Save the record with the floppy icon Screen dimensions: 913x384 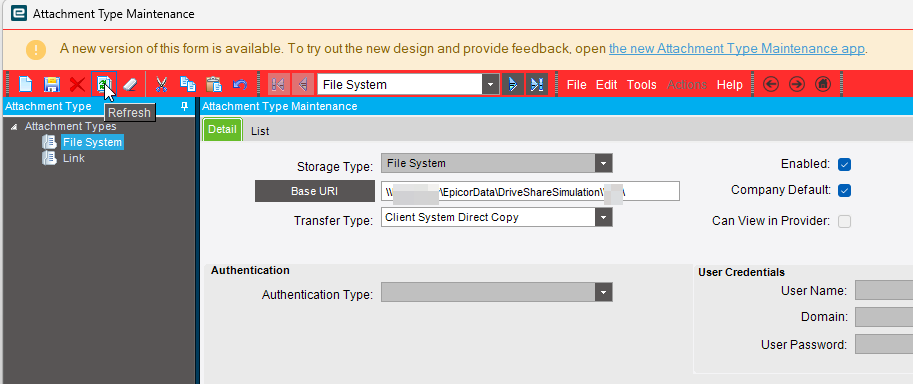pos(52,84)
